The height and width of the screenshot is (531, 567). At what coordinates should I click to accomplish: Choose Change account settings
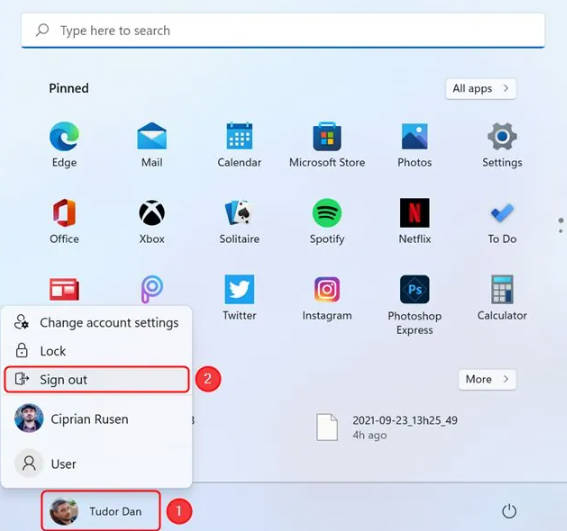97,322
